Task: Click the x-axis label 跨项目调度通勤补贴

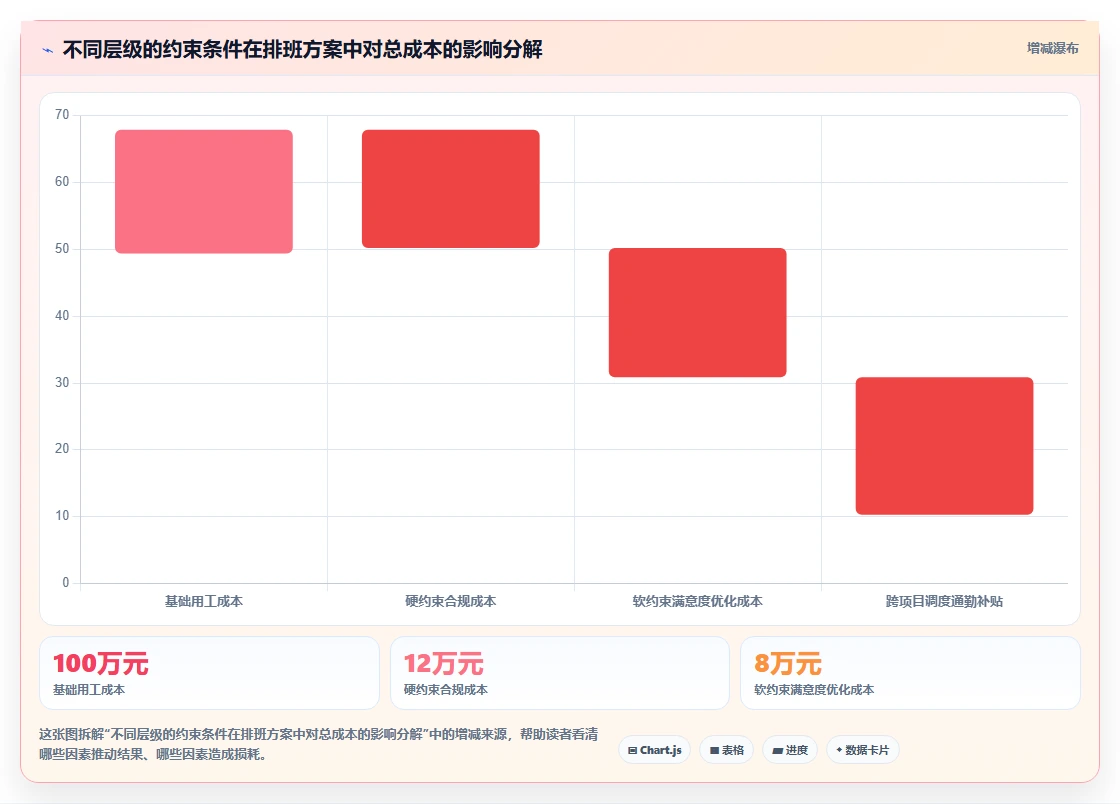Action: [x=944, y=601]
